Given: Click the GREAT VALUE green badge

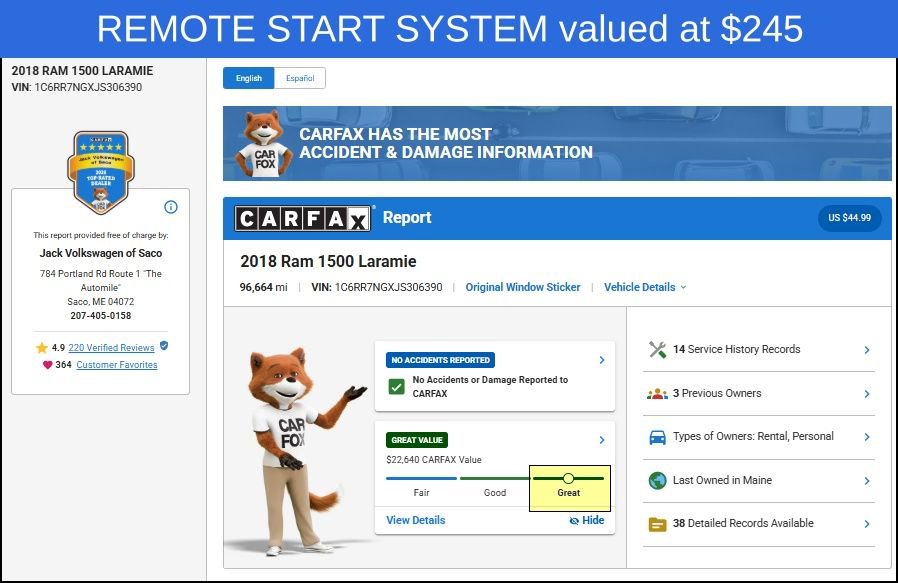Looking at the screenshot, I should (417, 440).
